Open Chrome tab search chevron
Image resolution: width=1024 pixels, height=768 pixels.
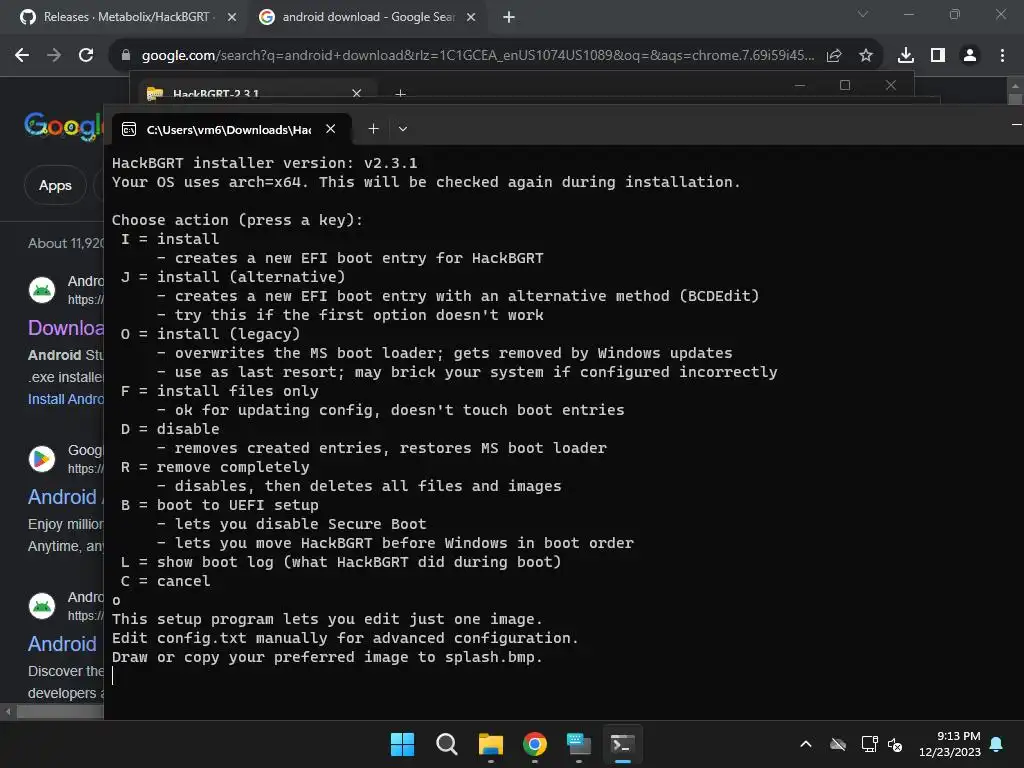click(863, 14)
